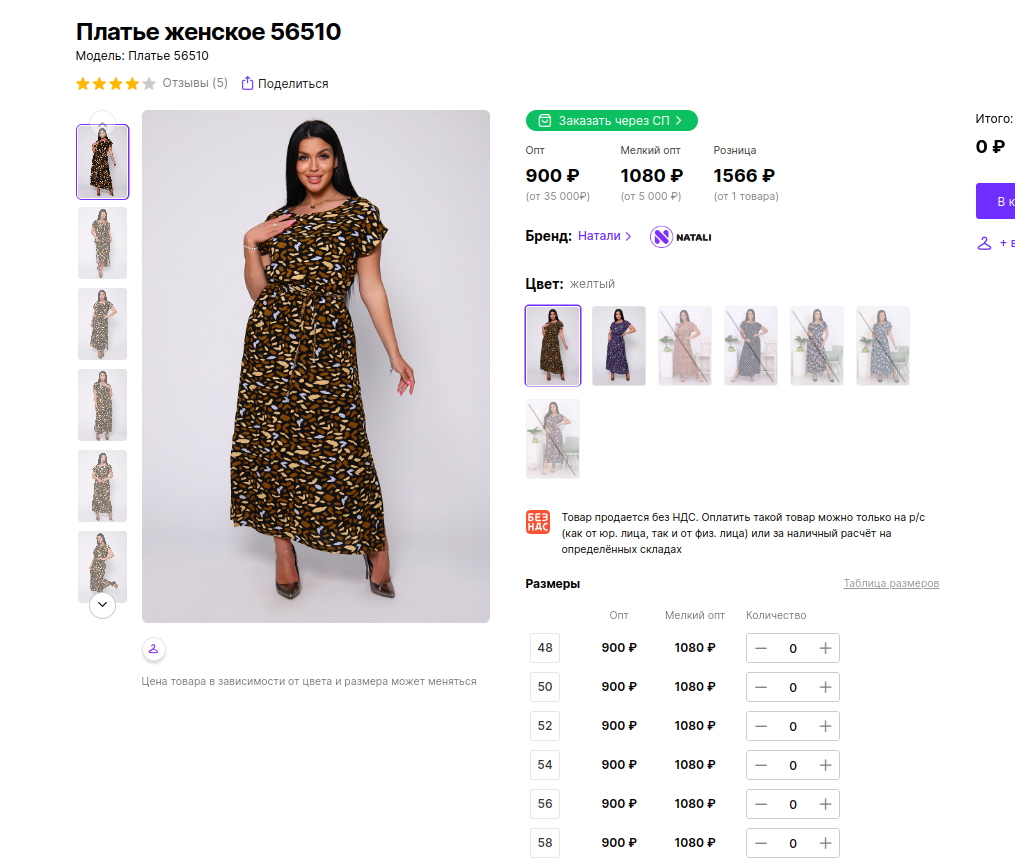This screenshot has width=1015, height=861.
Task: Click the share icon next to Поделиться
Action: coord(248,83)
